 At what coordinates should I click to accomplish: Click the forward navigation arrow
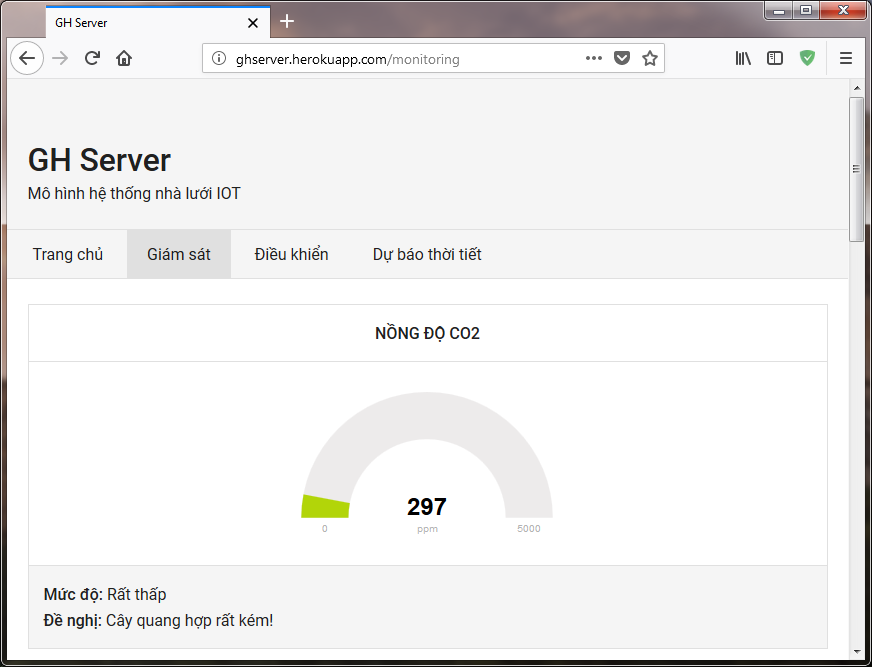(x=60, y=58)
